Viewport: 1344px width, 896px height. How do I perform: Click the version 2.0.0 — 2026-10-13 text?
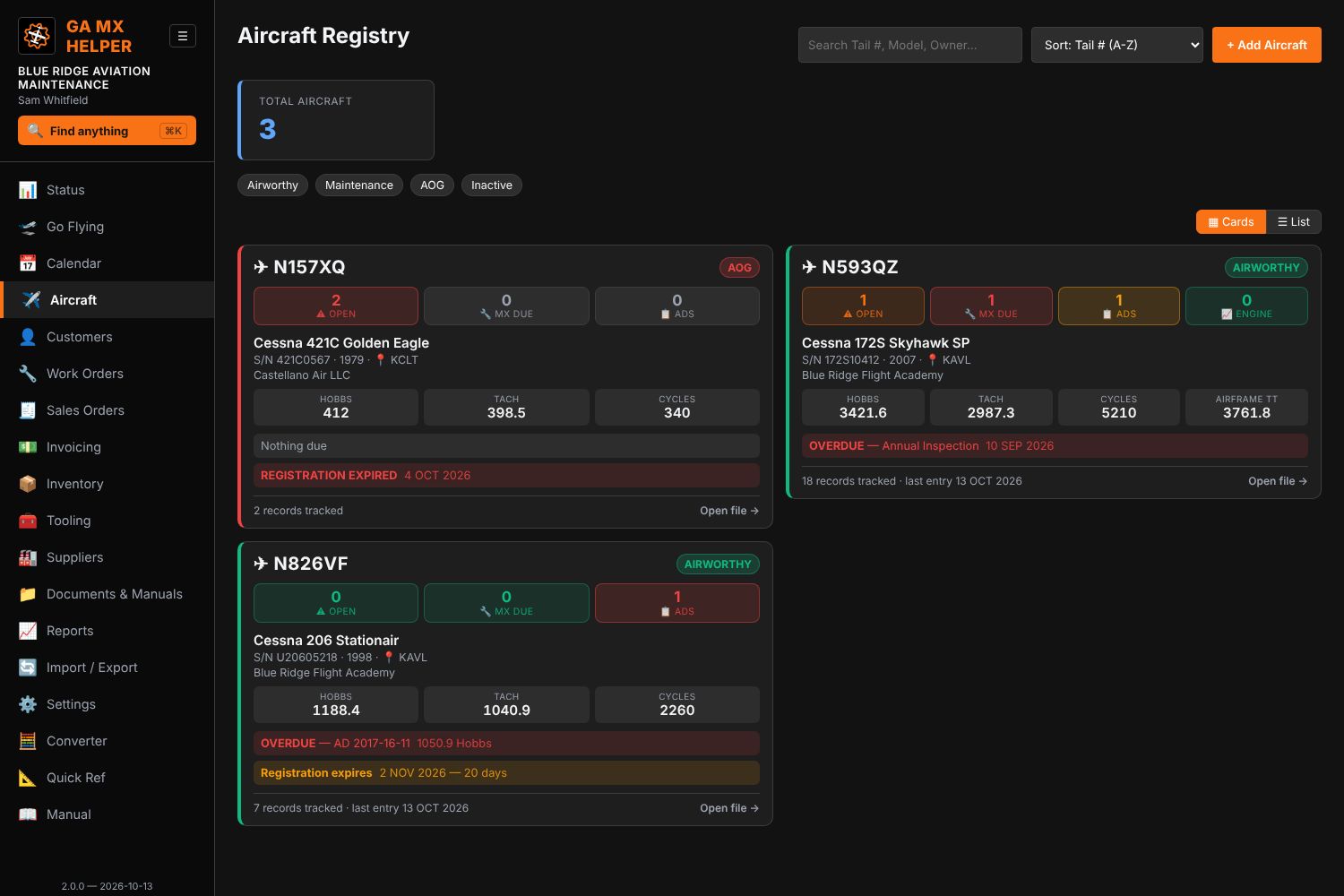[107, 886]
